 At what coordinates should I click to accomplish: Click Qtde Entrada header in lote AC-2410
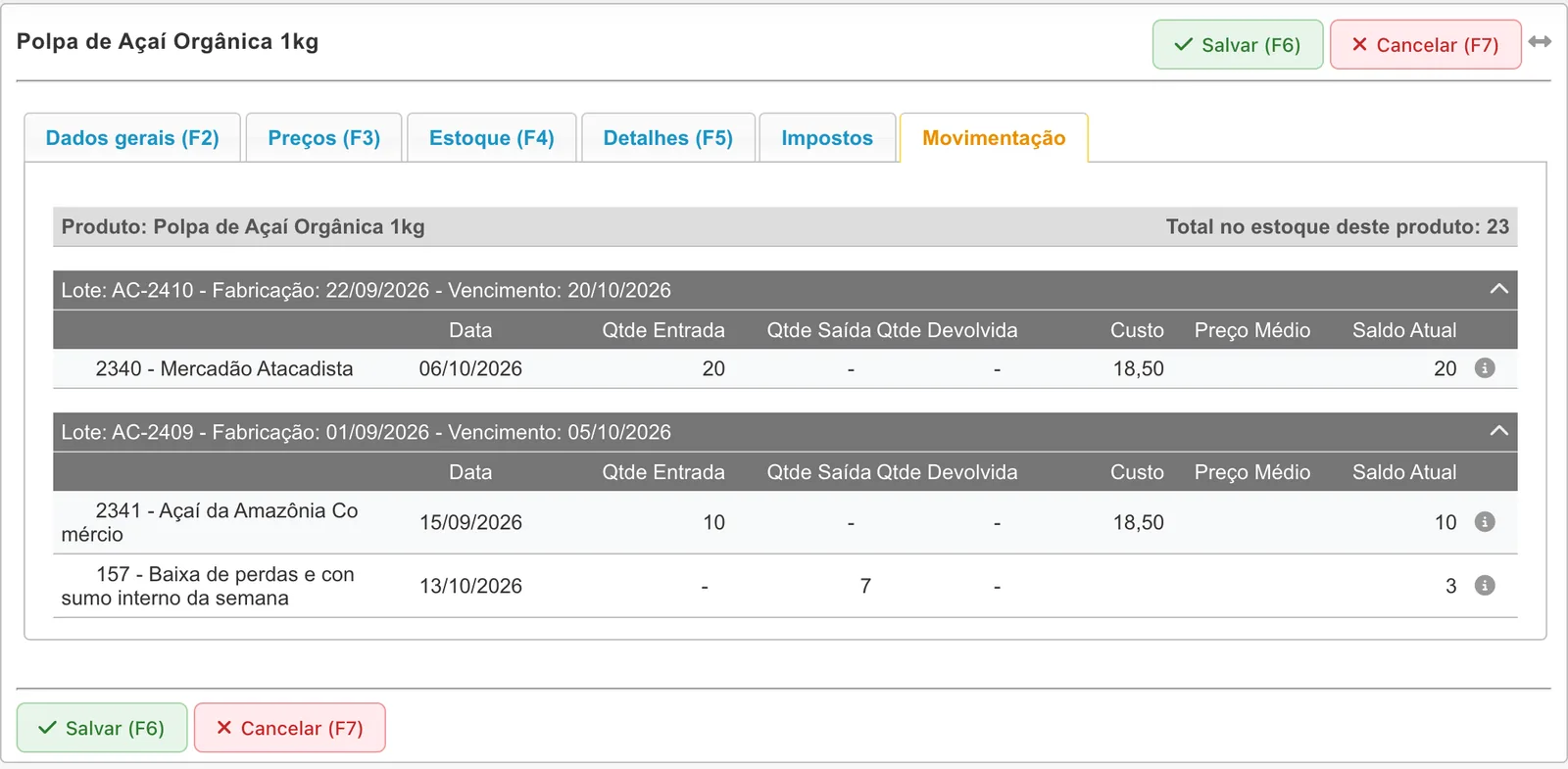point(663,330)
